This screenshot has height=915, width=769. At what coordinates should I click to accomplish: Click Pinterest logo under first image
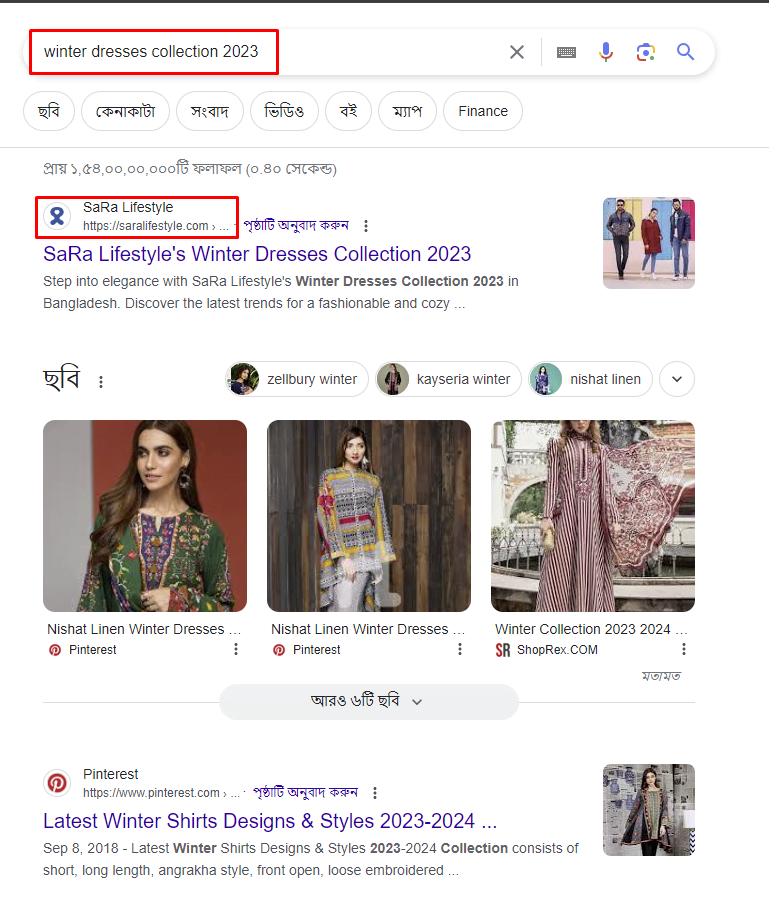point(55,649)
